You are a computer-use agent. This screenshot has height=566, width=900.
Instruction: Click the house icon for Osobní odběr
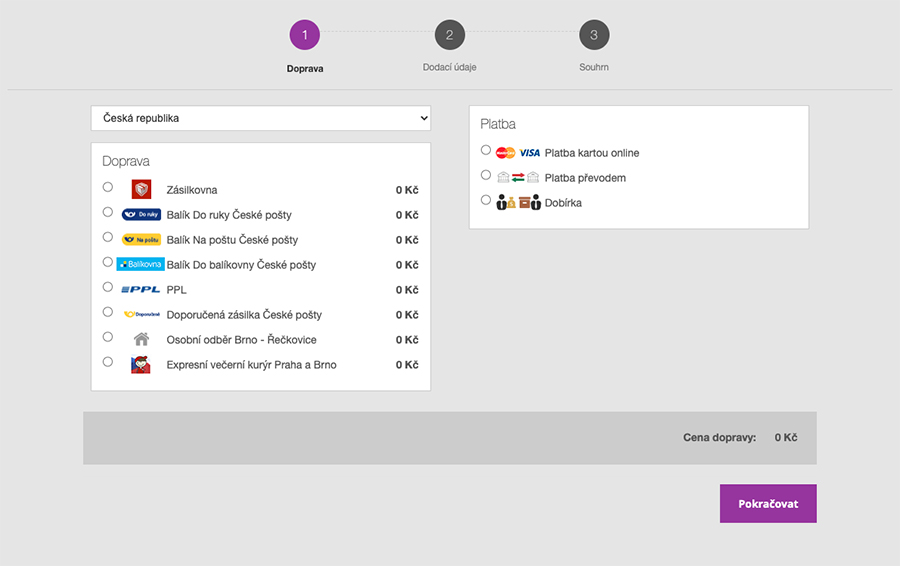pos(141,340)
